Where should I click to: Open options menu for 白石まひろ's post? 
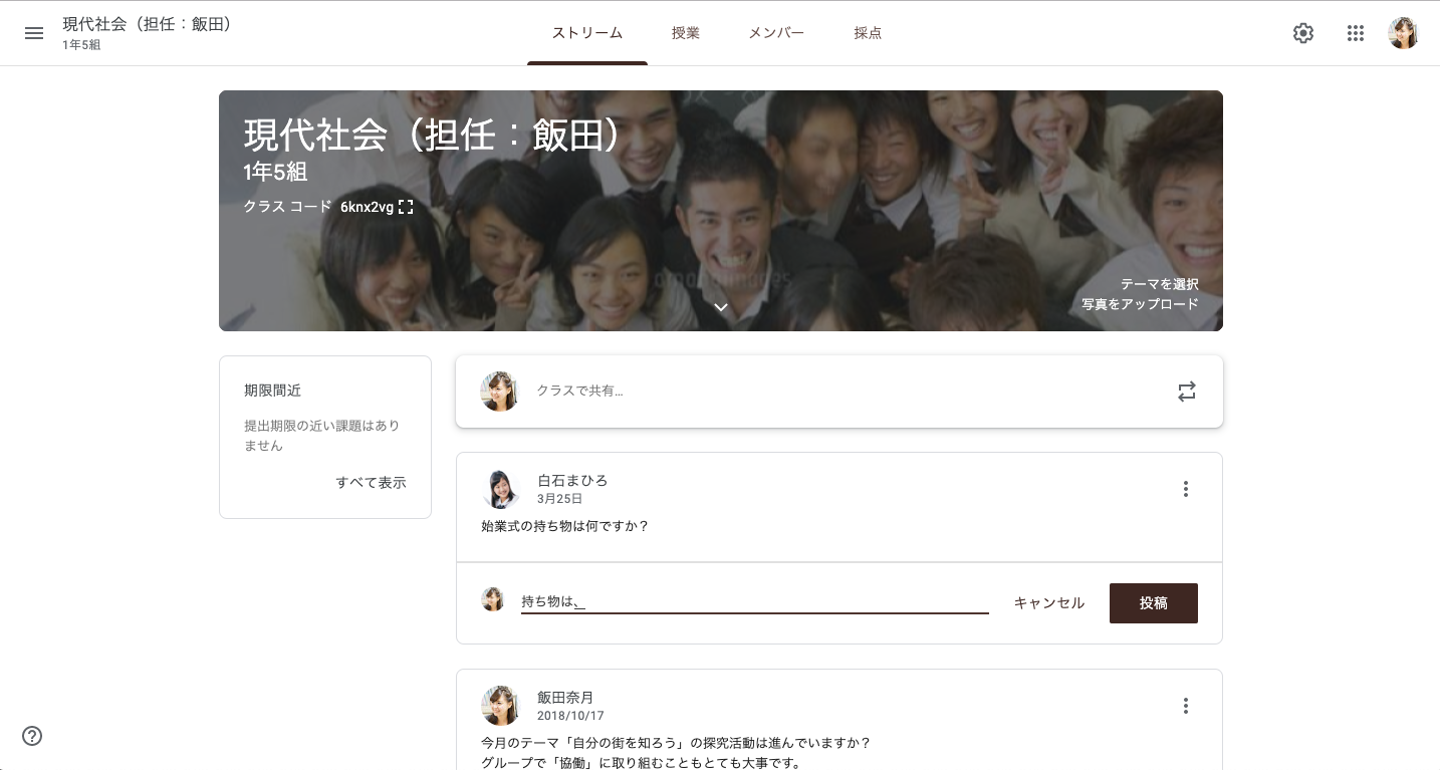(x=1186, y=489)
